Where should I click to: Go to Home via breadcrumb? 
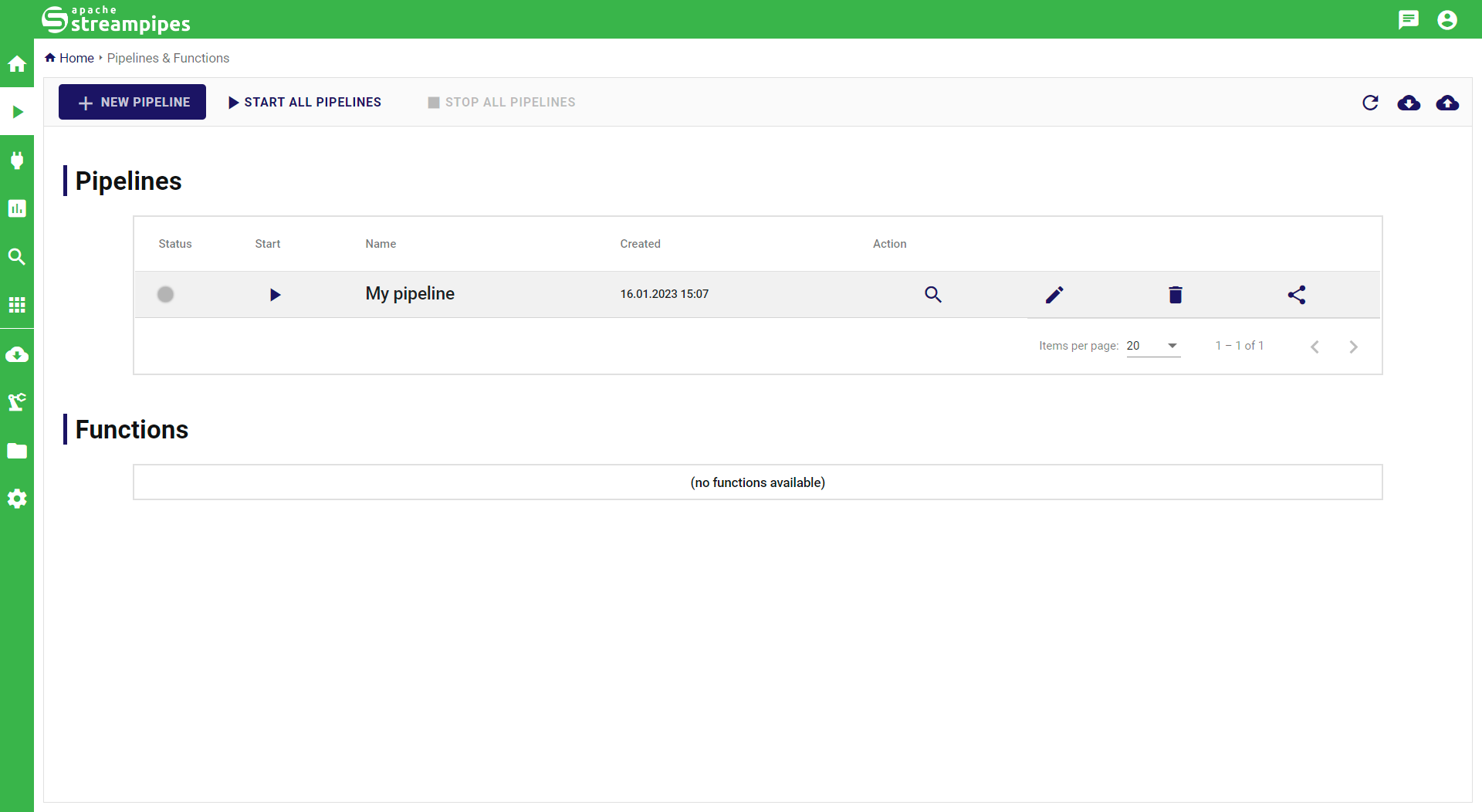pyautogui.click(x=76, y=58)
